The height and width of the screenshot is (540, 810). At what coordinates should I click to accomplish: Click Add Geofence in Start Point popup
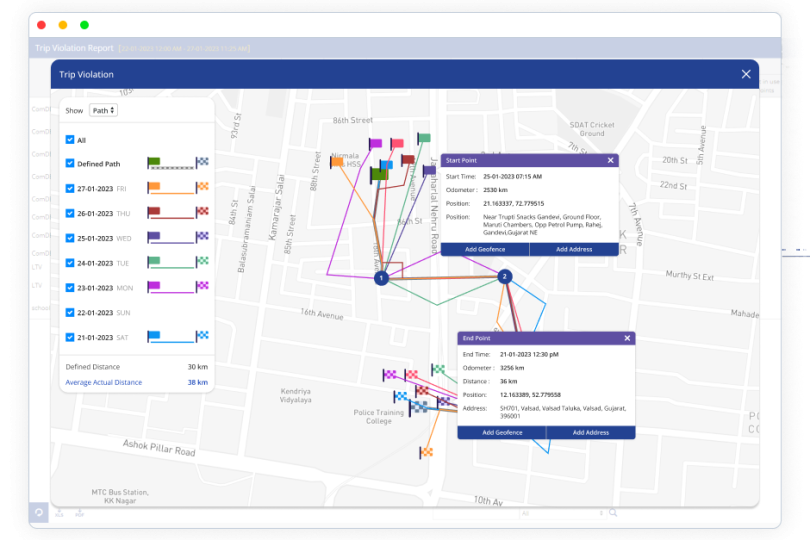[x=484, y=249]
